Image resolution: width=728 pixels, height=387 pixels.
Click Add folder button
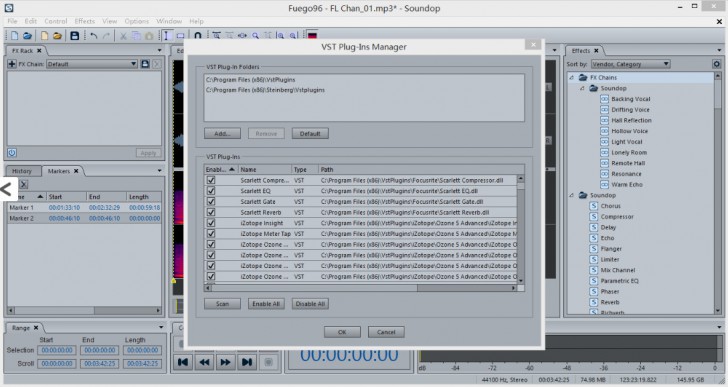coord(222,134)
